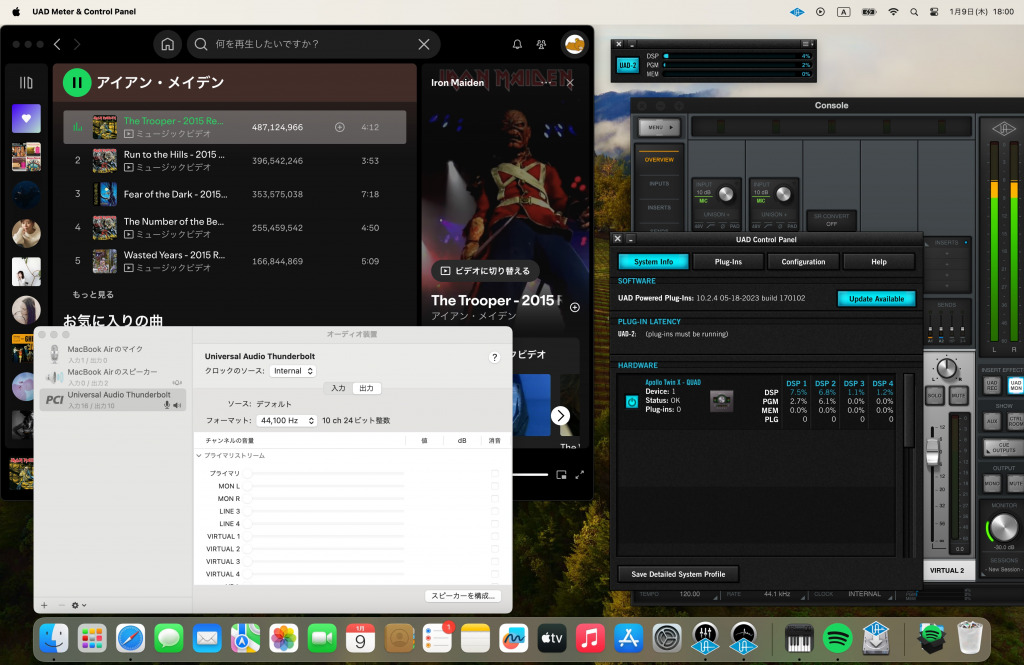Pause playback with the green artist button
Viewport: 1024px width, 665px height.
77,83
